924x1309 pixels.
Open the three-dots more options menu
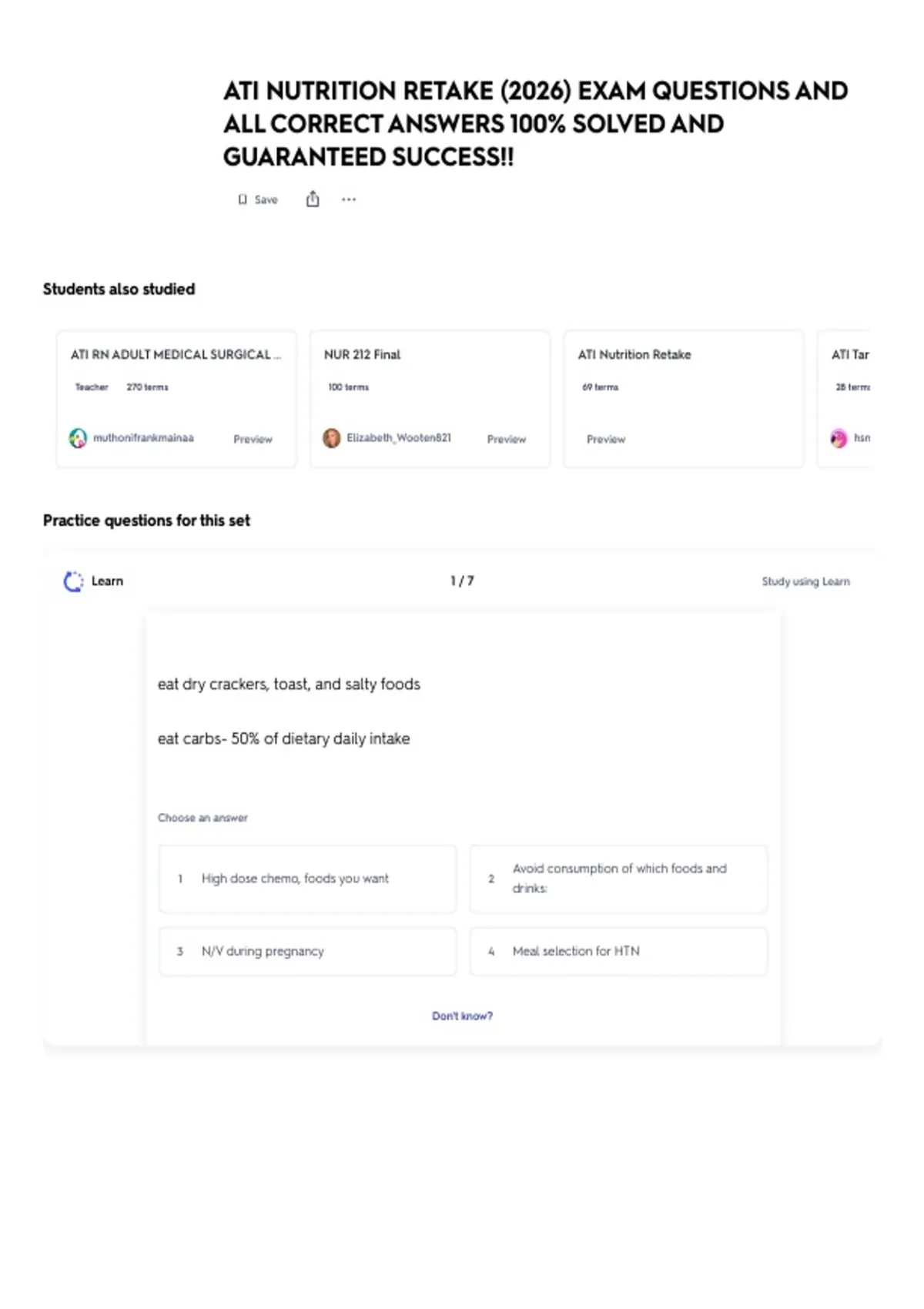pyautogui.click(x=349, y=199)
